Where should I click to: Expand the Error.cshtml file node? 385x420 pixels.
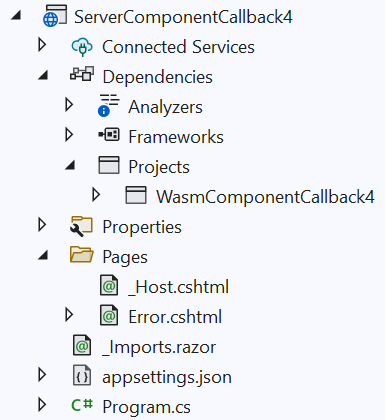tap(69, 315)
